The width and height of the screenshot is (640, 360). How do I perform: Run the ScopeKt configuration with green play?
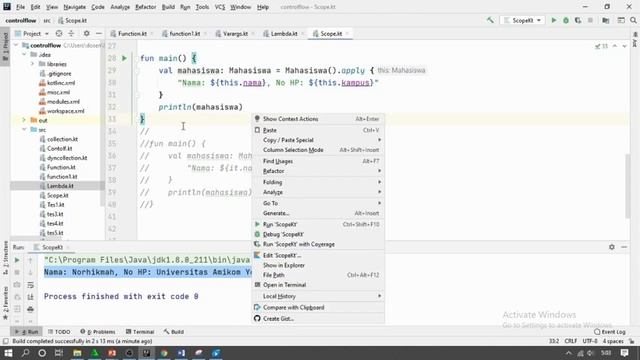pos(553,20)
